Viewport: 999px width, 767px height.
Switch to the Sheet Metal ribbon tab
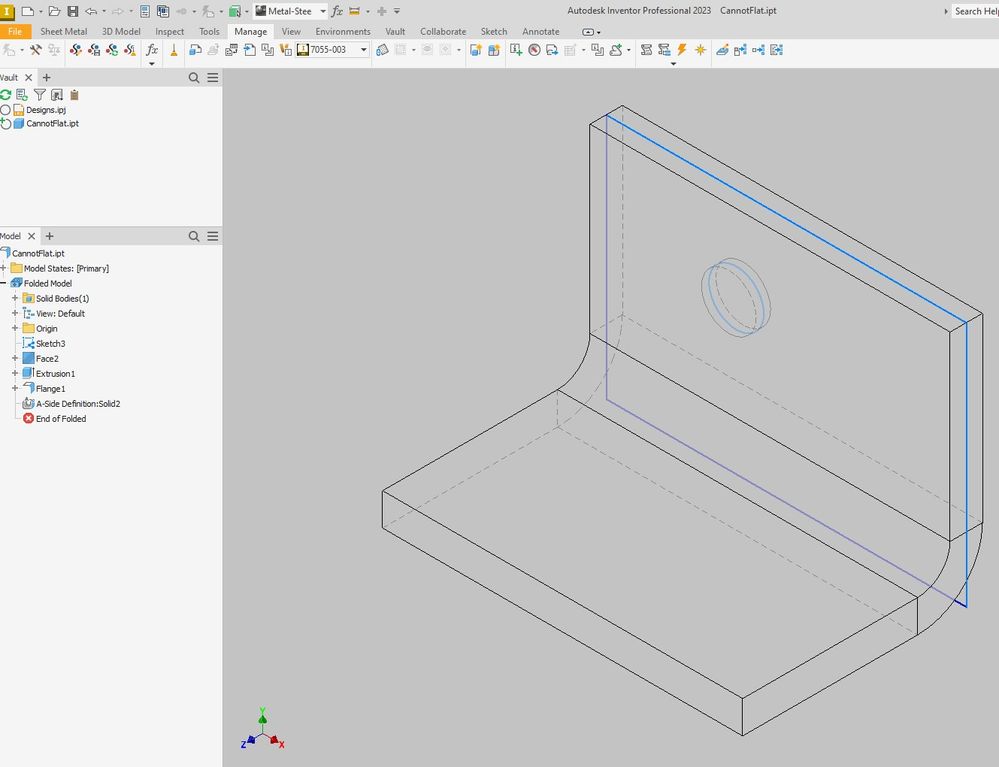coord(63,31)
